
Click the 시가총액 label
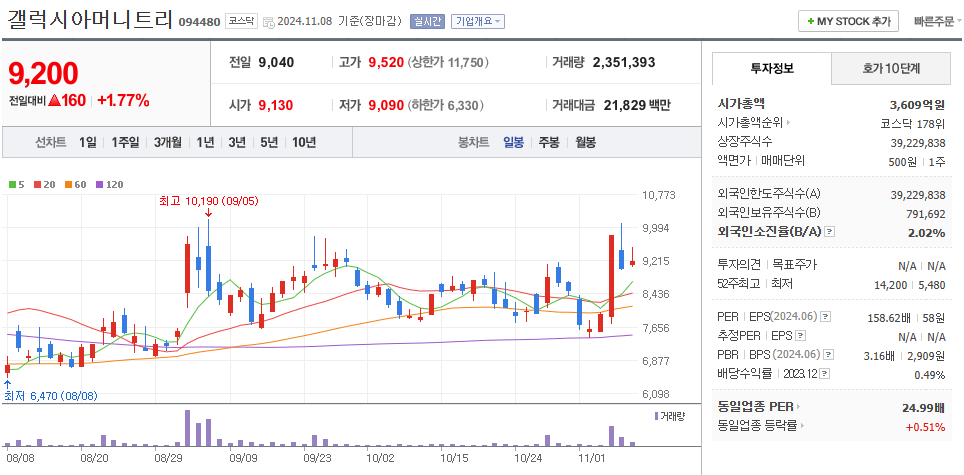pos(741,104)
